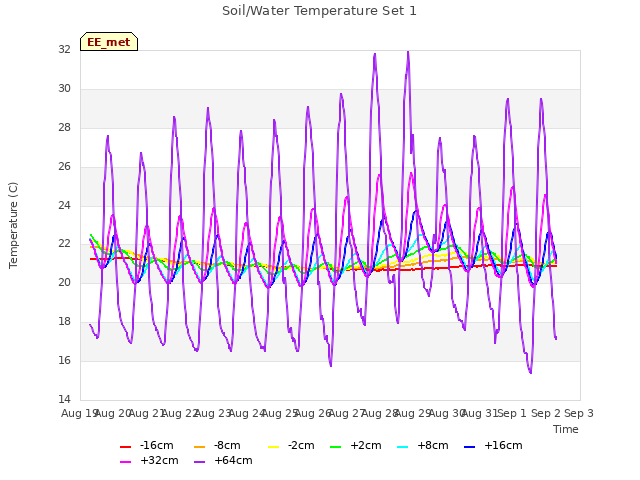Toggle the +8cm legend label
The image size is (640, 480).
point(433,445)
